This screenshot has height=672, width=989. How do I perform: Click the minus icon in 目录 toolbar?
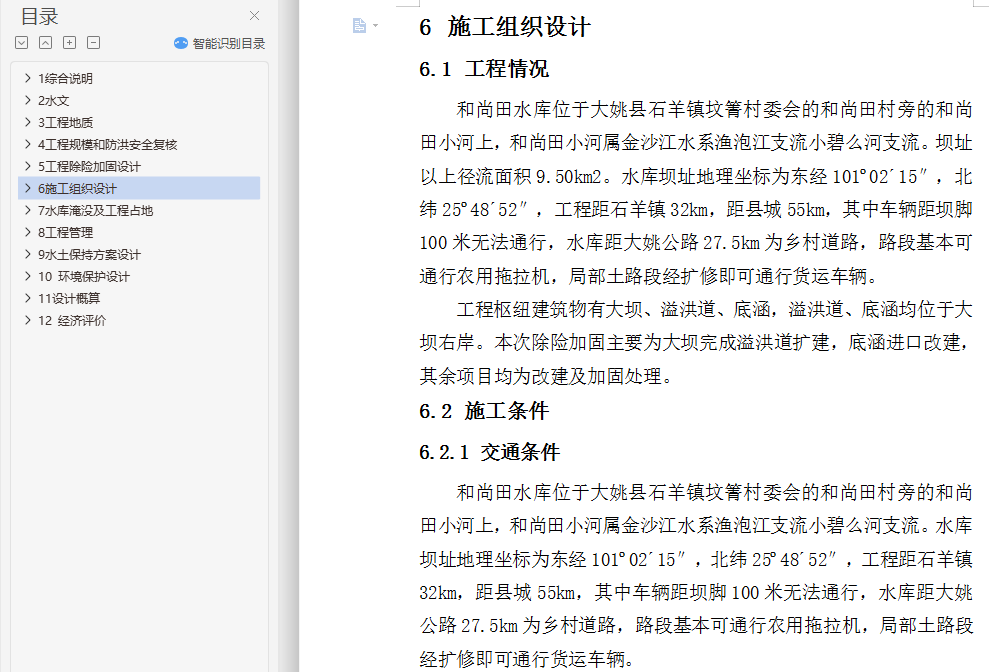click(x=93, y=43)
